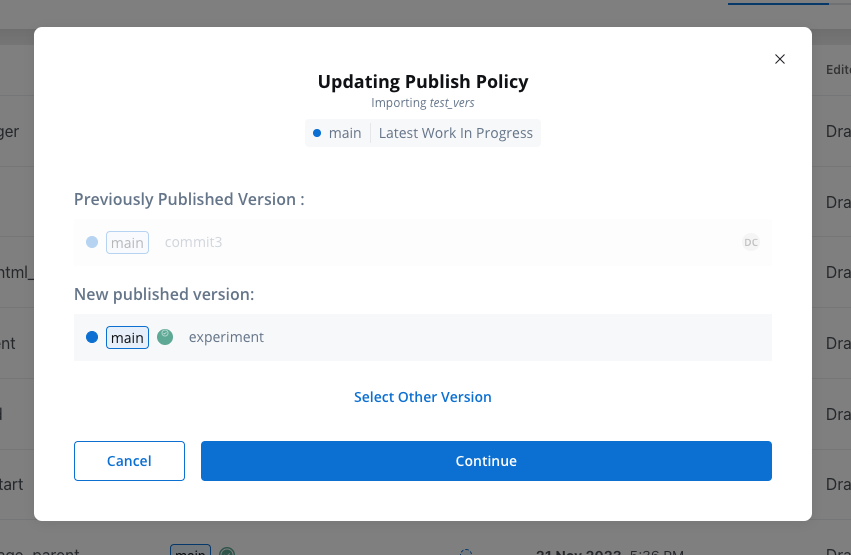Click the Importing test_vers subtitle

tap(422, 103)
